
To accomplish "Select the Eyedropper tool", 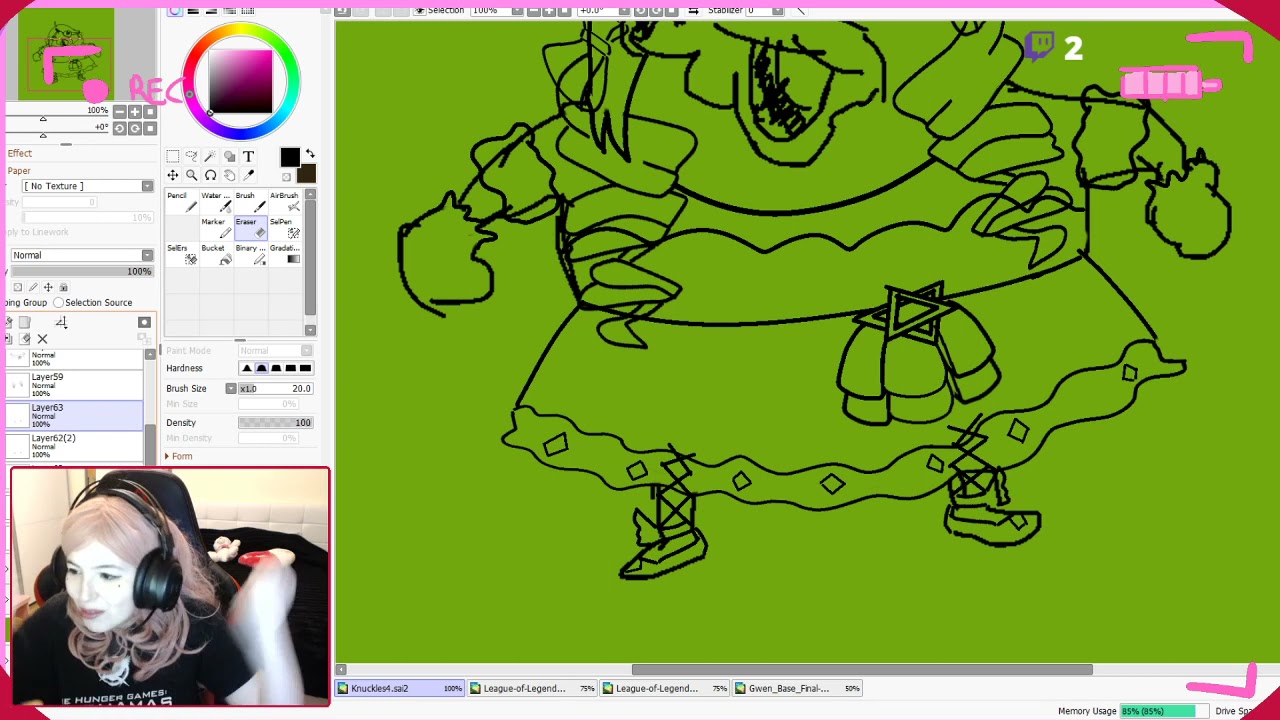I will (248, 175).
